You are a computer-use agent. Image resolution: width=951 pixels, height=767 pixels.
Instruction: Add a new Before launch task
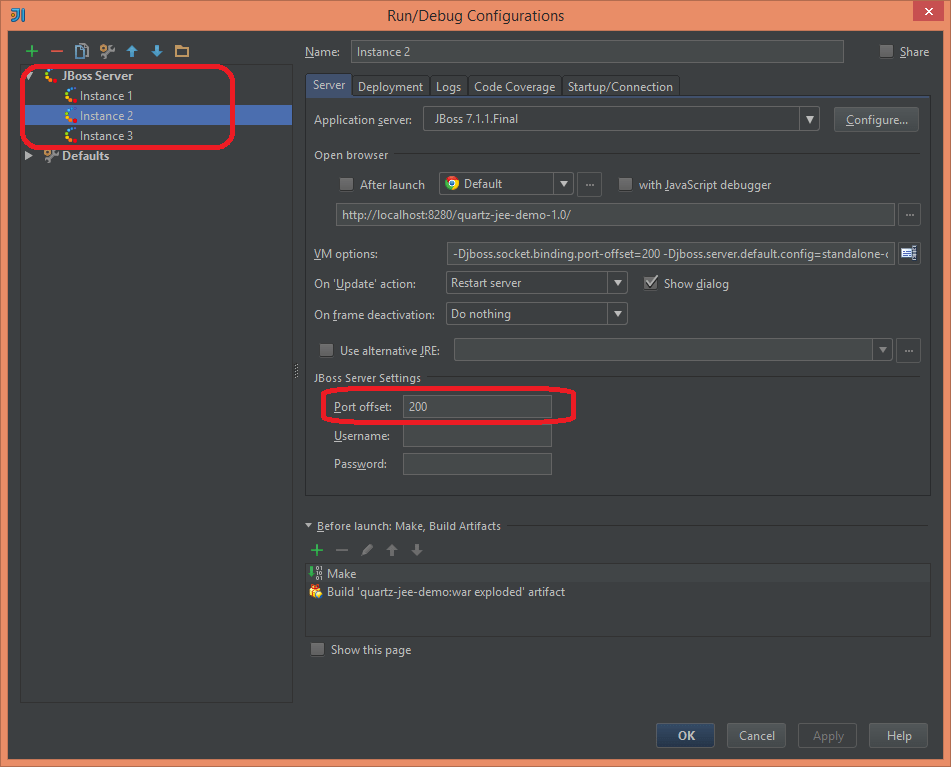[x=317, y=549]
